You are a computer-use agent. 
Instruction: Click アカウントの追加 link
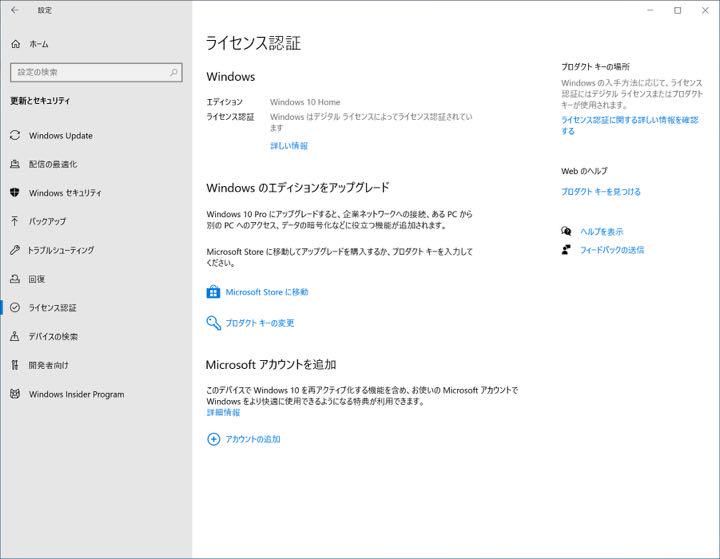pyautogui.click(x=253, y=439)
